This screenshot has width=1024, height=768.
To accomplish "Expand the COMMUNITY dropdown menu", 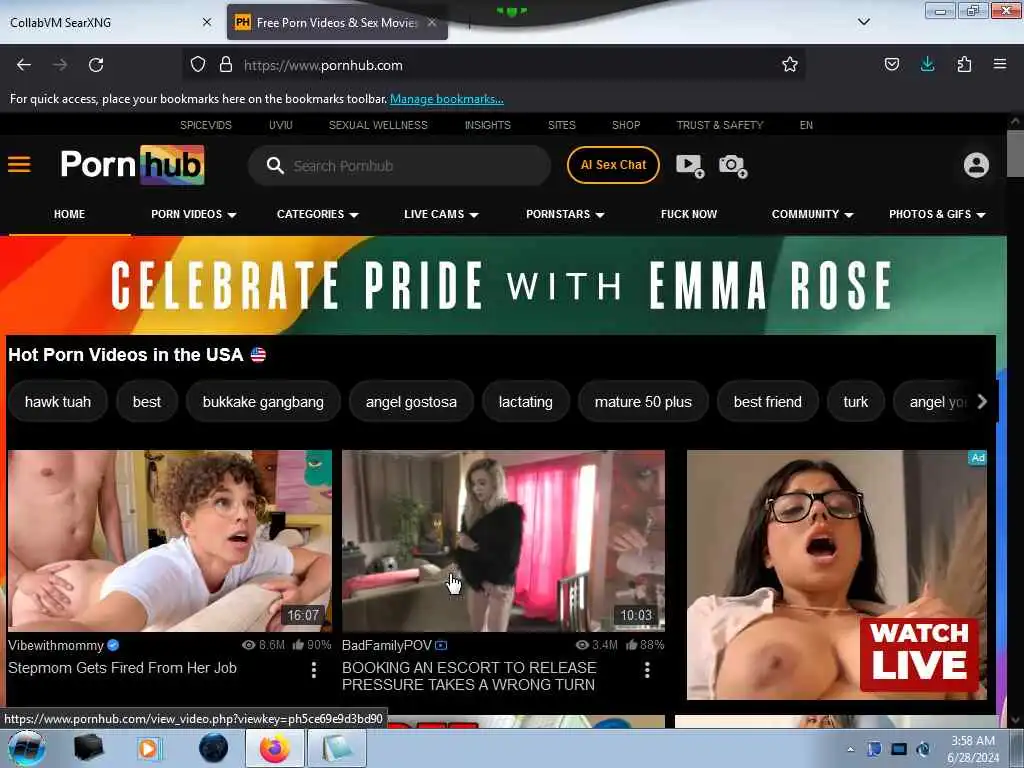I will tap(812, 214).
